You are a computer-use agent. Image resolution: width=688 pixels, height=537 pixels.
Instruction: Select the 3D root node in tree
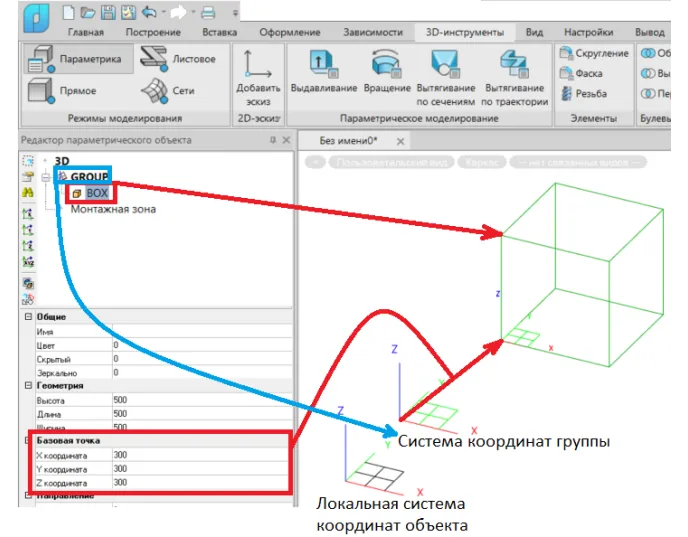point(62,161)
